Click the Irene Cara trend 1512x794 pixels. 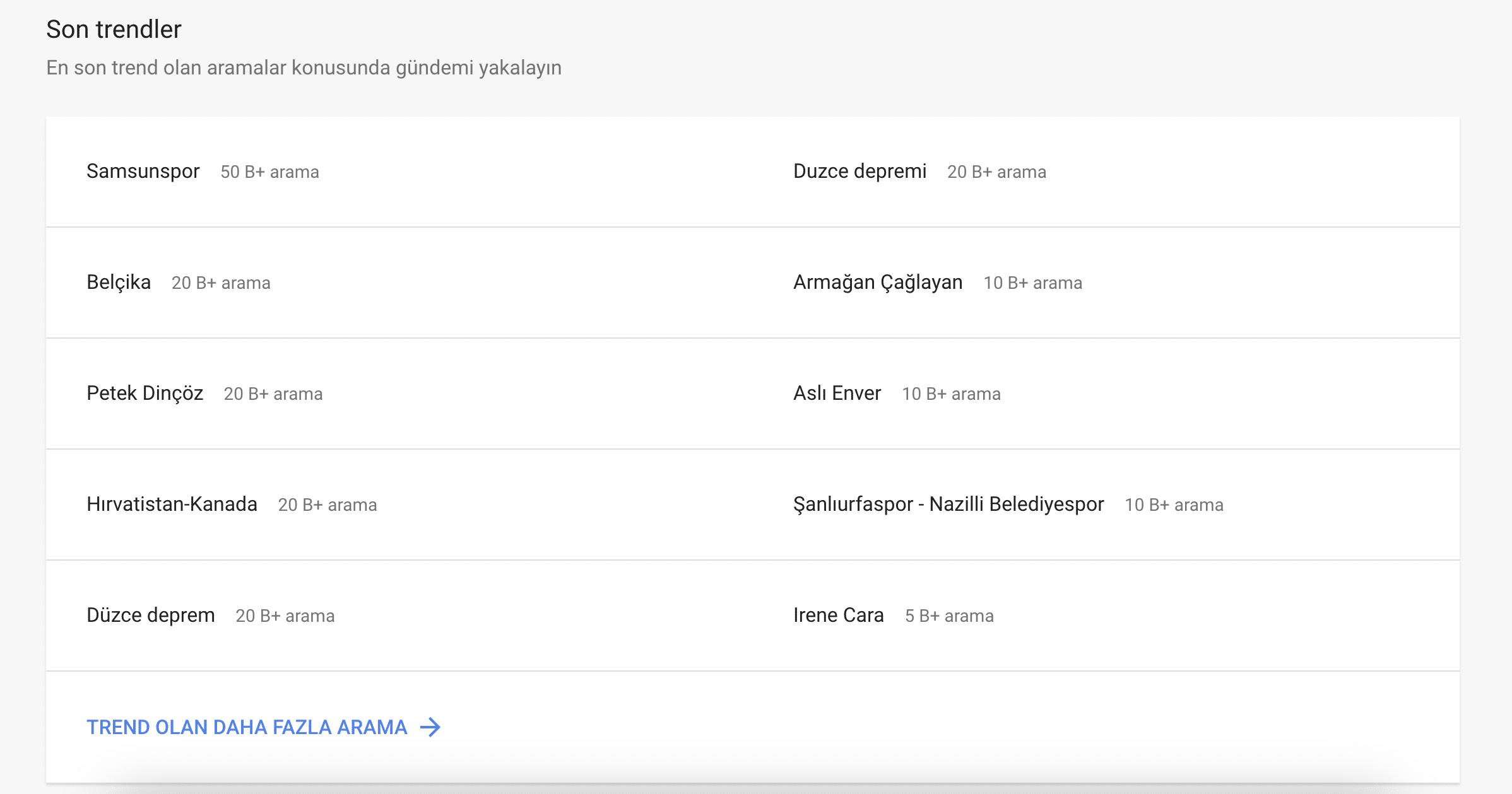coord(839,616)
